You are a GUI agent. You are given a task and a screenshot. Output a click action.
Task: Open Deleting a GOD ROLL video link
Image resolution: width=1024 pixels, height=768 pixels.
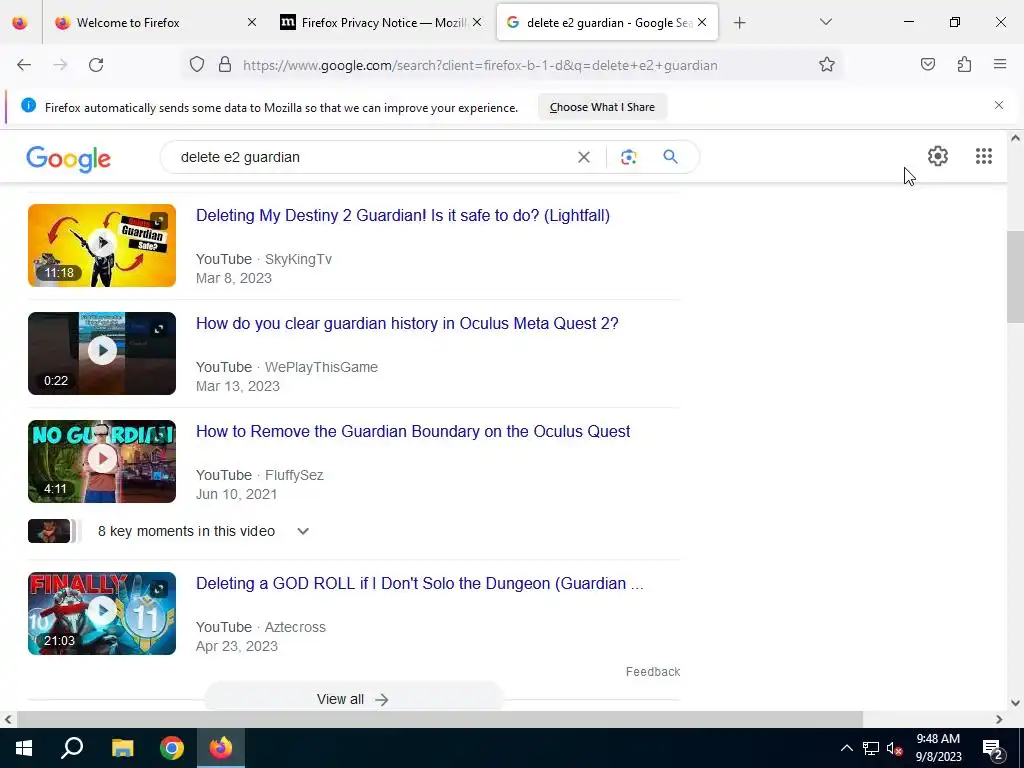[x=419, y=583]
